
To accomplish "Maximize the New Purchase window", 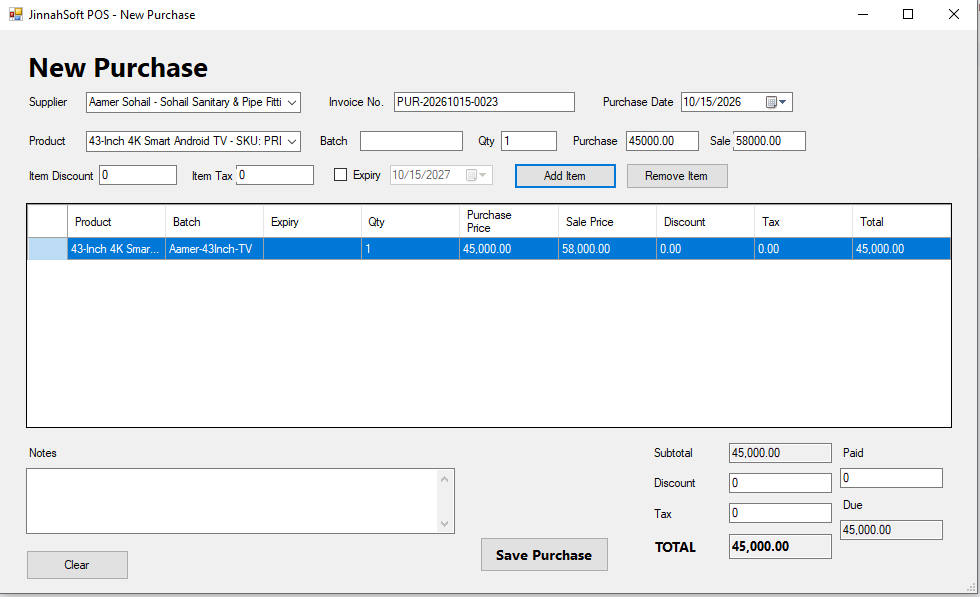I will point(908,14).
